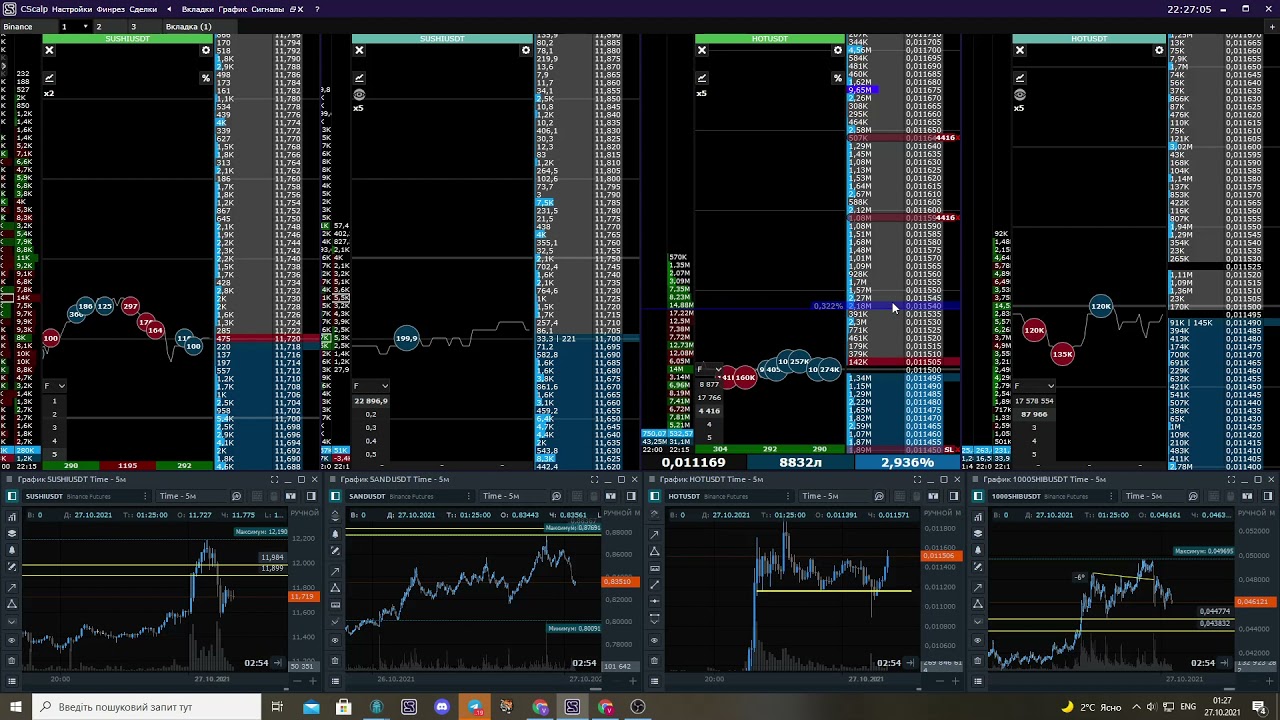Delete drawings with trash icon on SUSHIUSDT chart
1280x720 pixels.
(12, 660)
